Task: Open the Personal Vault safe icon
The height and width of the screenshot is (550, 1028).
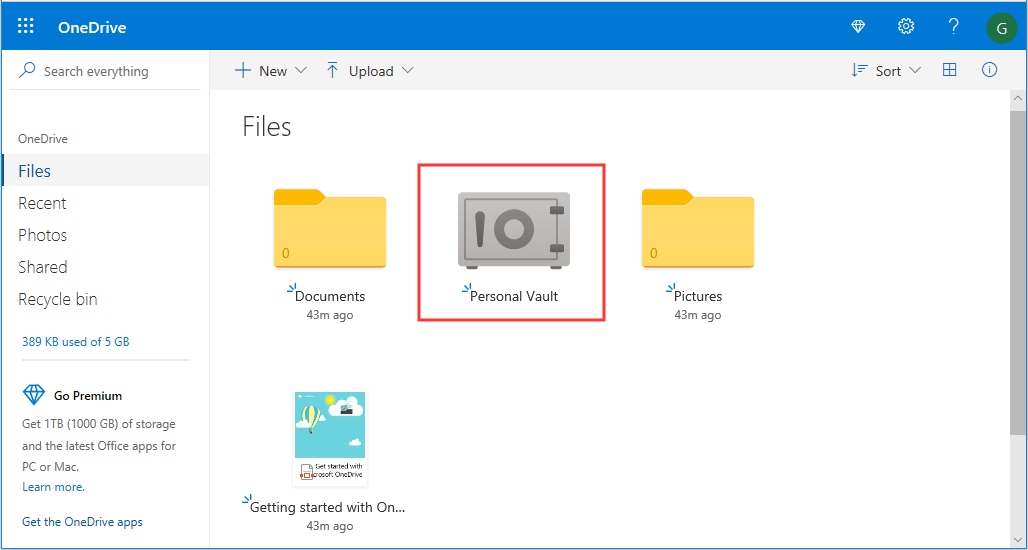Action: 513,230
